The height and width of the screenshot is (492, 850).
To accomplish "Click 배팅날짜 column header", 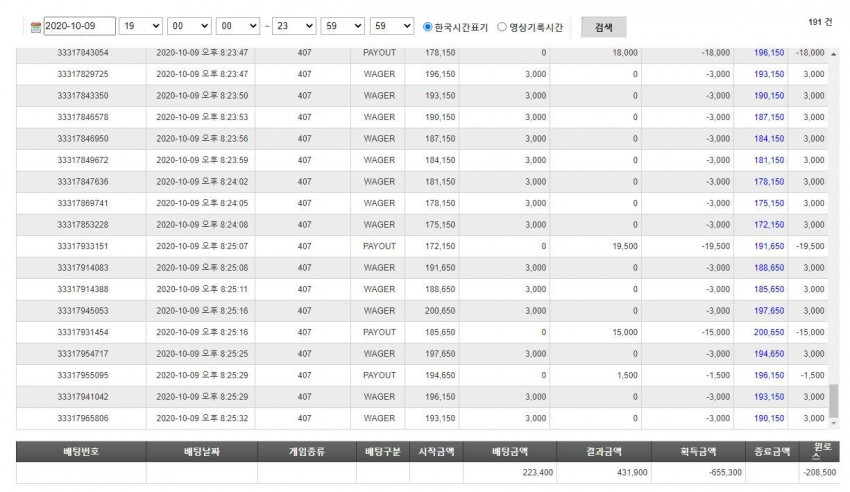I will [x=202, y=451].
